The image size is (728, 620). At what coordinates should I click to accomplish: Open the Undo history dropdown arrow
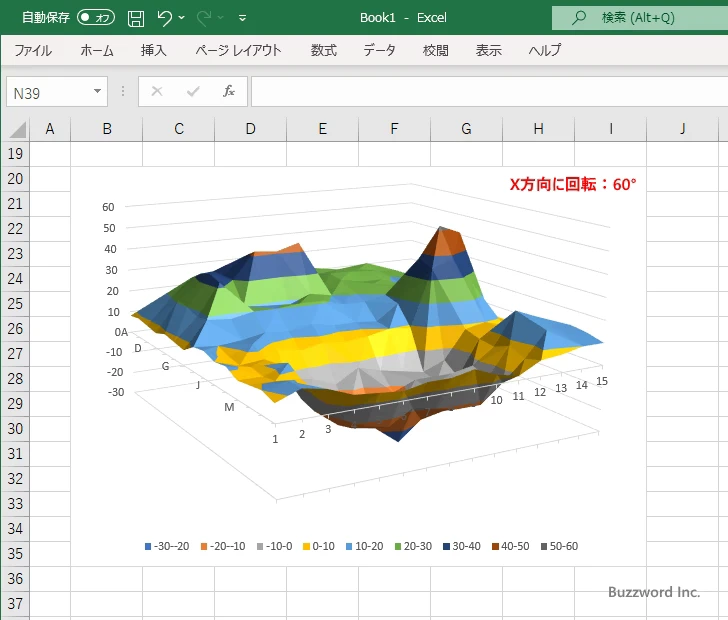pos(182,18)
